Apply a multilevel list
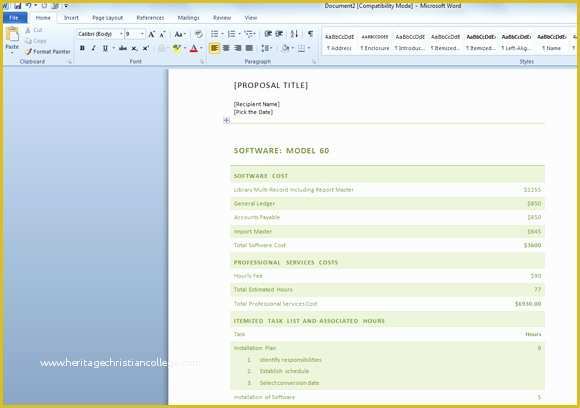The image size is (580, 408). [249, 34]
